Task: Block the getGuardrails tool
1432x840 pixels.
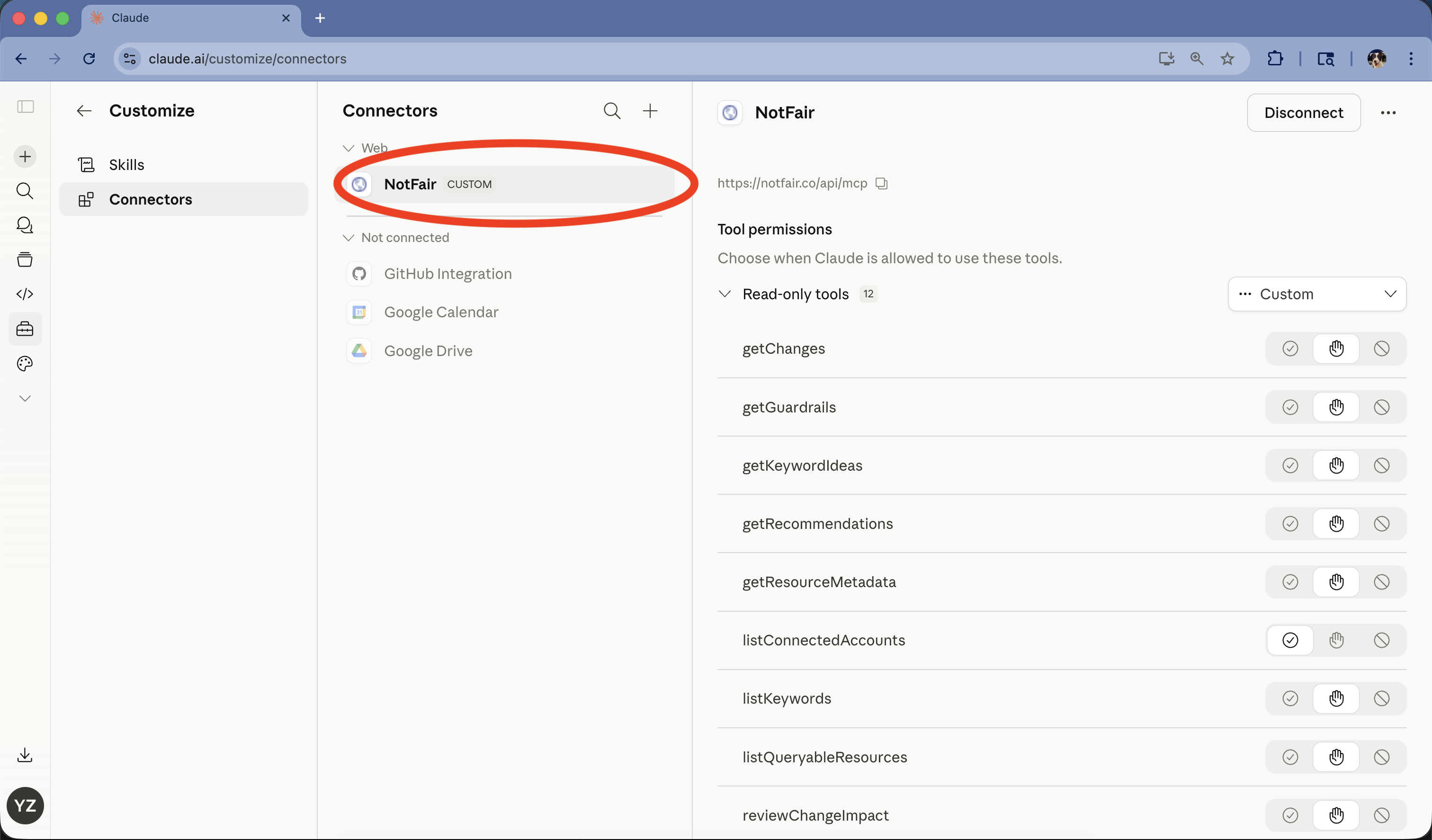Action: point(1381,407)
